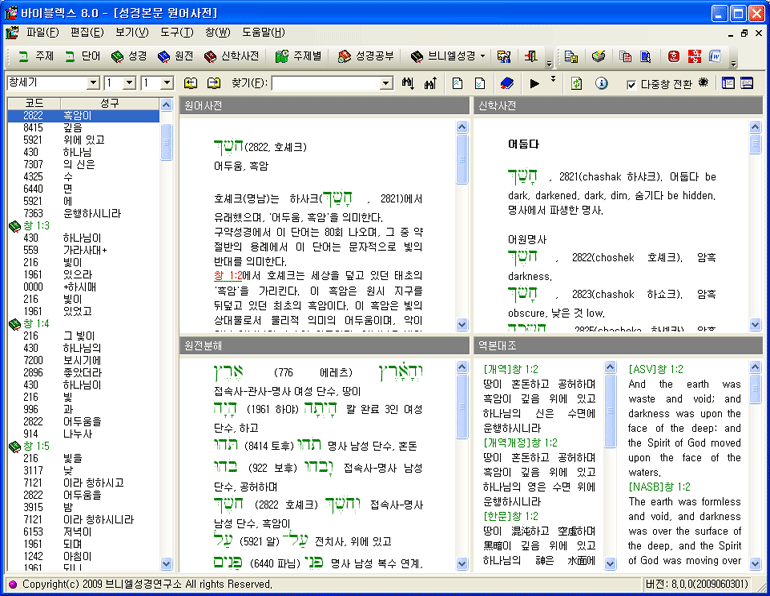Open the 성경공부 toolbar item
The width and height of the screenshot is (770, 596).
tap(365, 56)
